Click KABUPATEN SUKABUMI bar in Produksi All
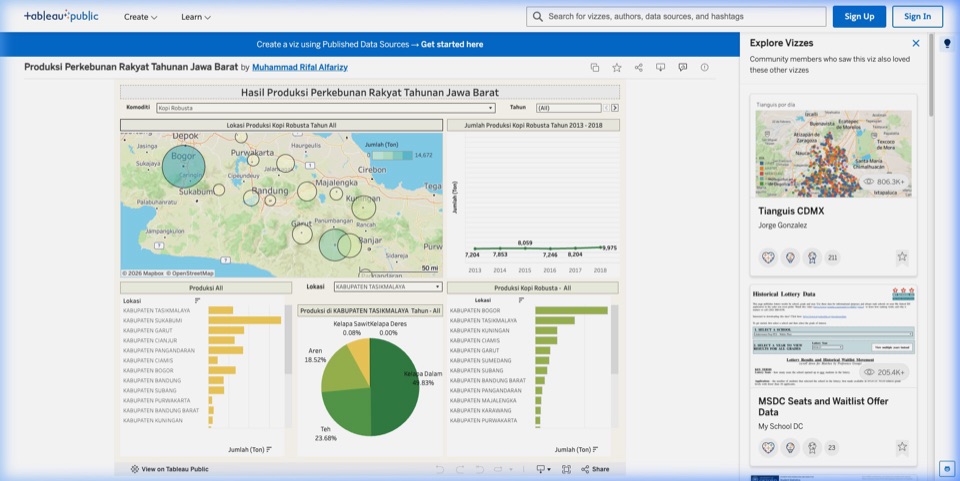The height and width of the screenshot is (481, 960). pos(244,320)
